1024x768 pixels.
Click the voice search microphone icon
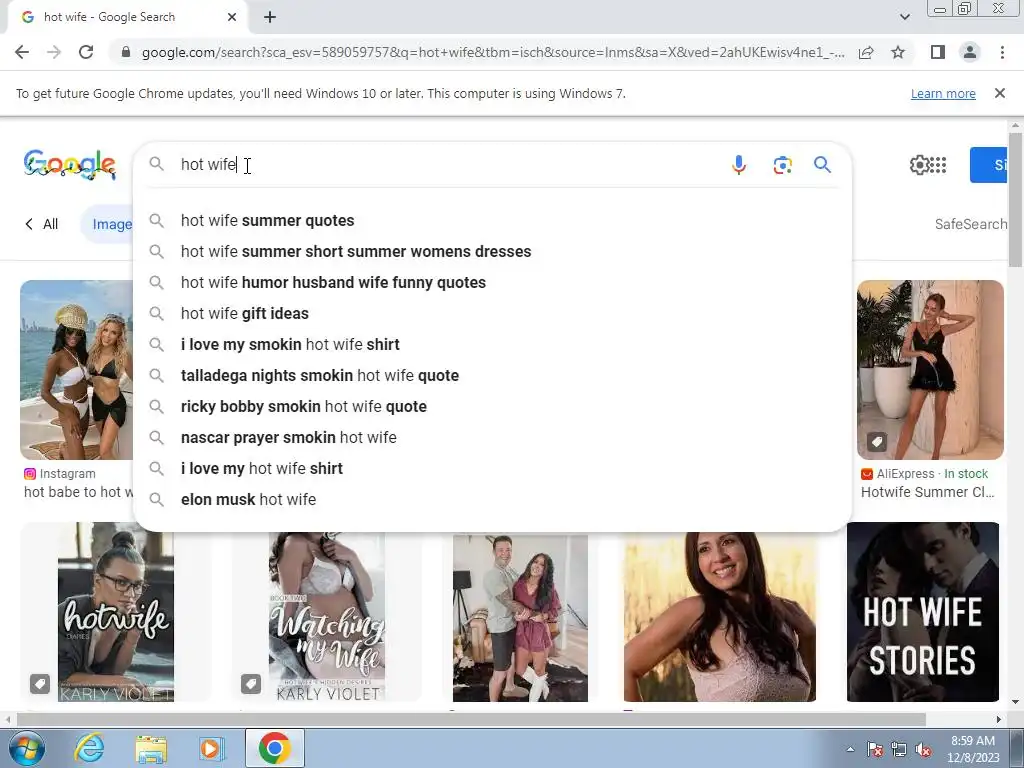click(739, 165)
